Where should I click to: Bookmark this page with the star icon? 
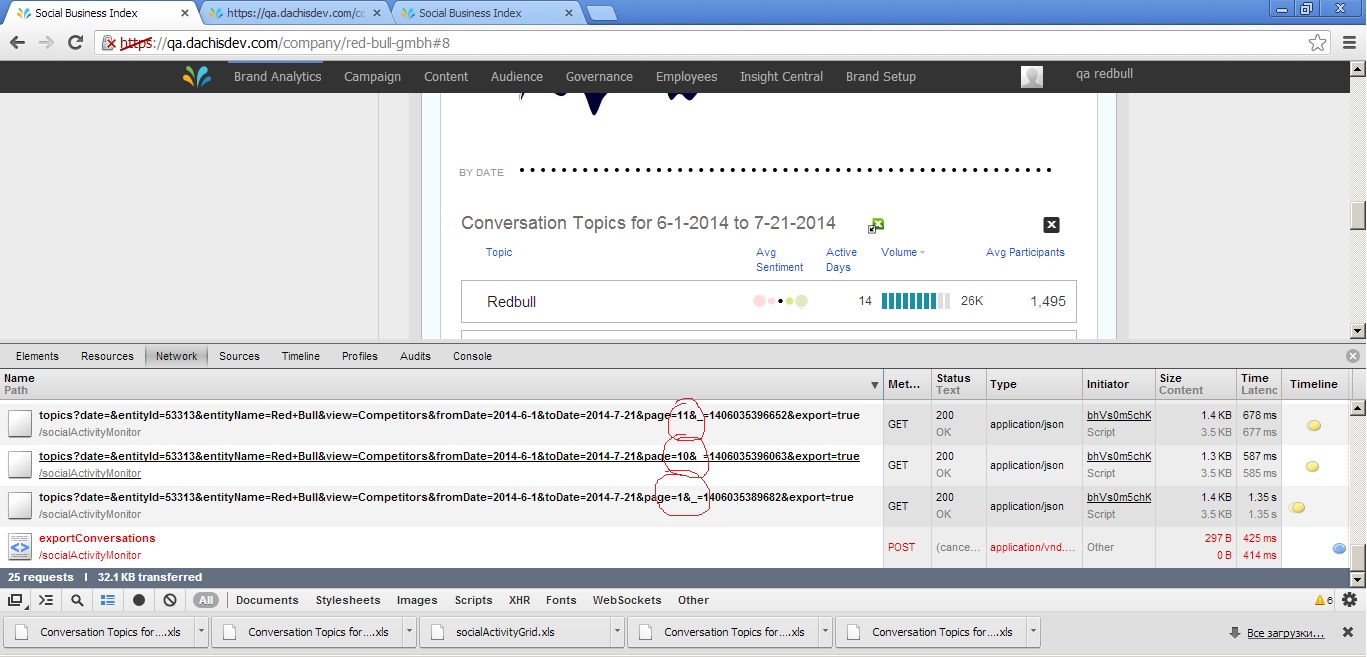(1318, 43)
